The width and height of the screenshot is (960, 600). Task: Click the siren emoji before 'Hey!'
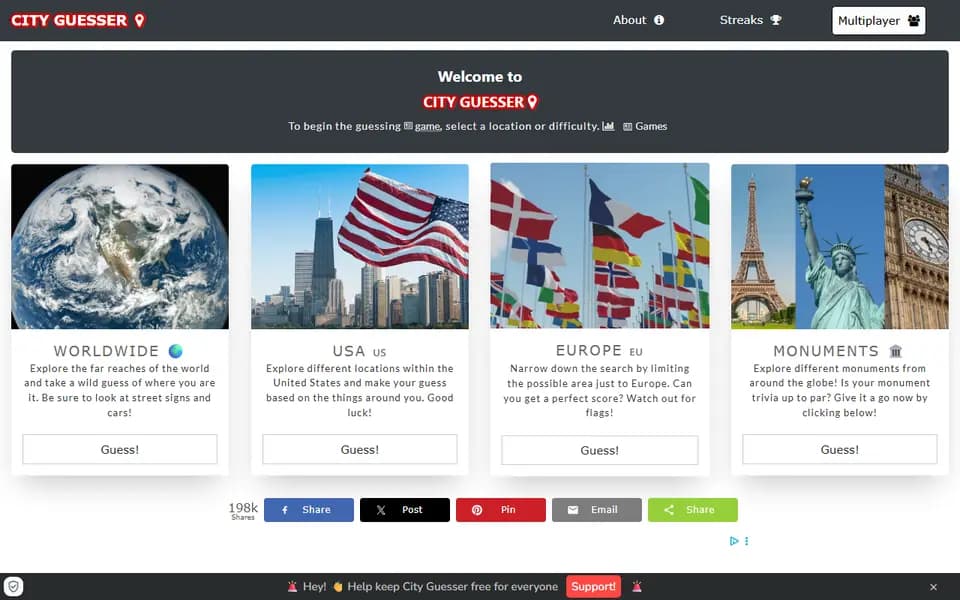tap(293, 587)
